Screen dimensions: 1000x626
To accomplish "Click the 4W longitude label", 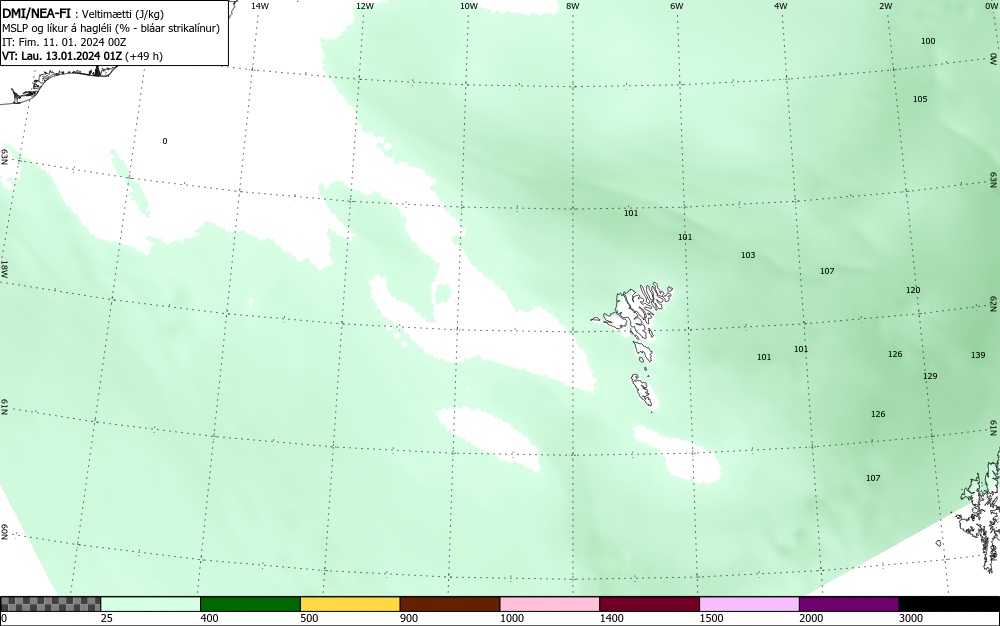I will 781,6.
